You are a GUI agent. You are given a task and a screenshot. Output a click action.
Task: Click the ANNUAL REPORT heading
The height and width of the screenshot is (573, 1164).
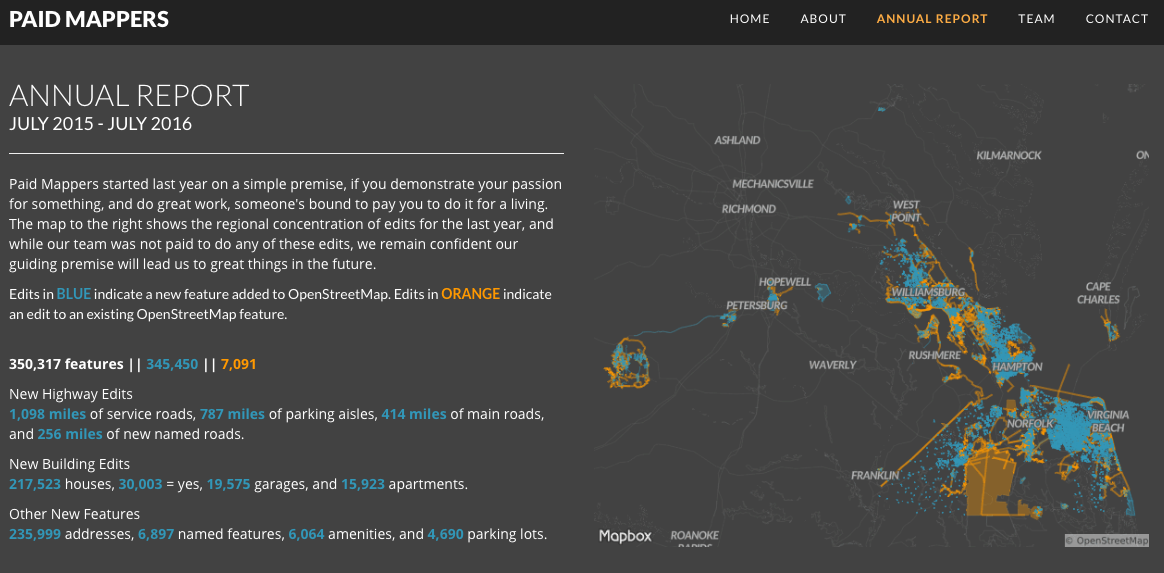(x=129, y=96)
